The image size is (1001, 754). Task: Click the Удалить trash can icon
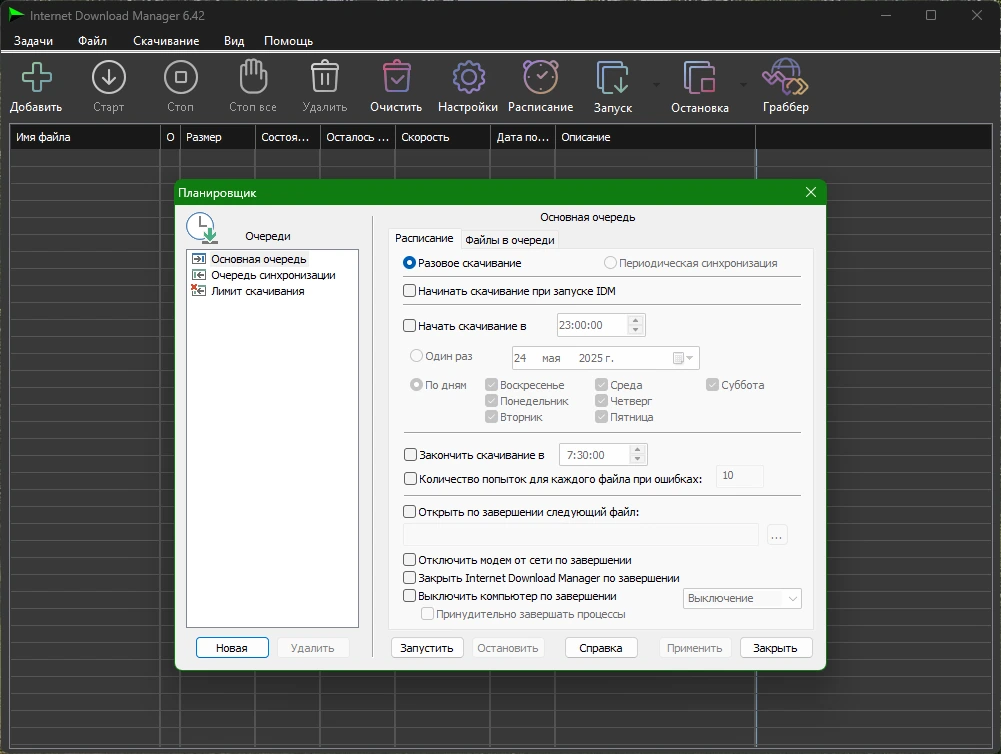click(325, 77)
